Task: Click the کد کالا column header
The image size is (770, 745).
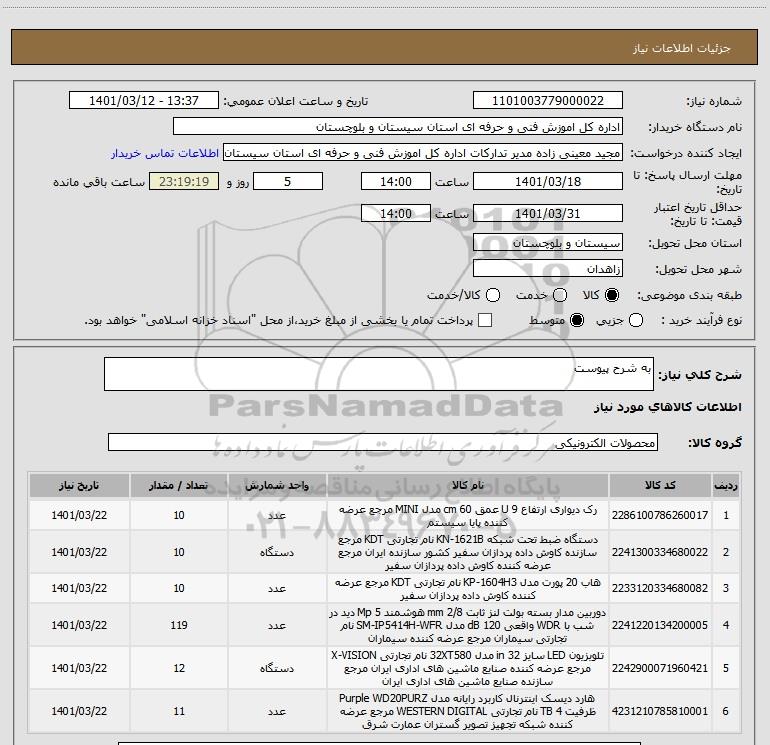Action: (x=660, y=486)
